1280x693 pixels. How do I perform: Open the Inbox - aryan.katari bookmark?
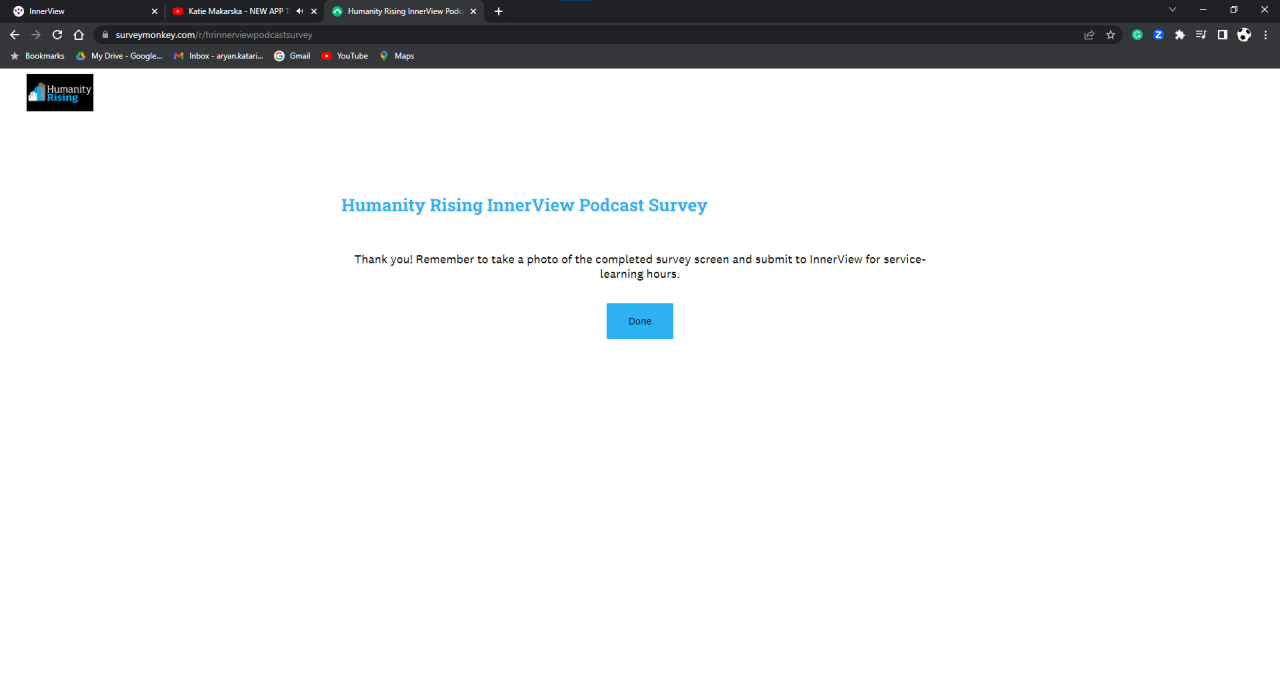[218, 56]
